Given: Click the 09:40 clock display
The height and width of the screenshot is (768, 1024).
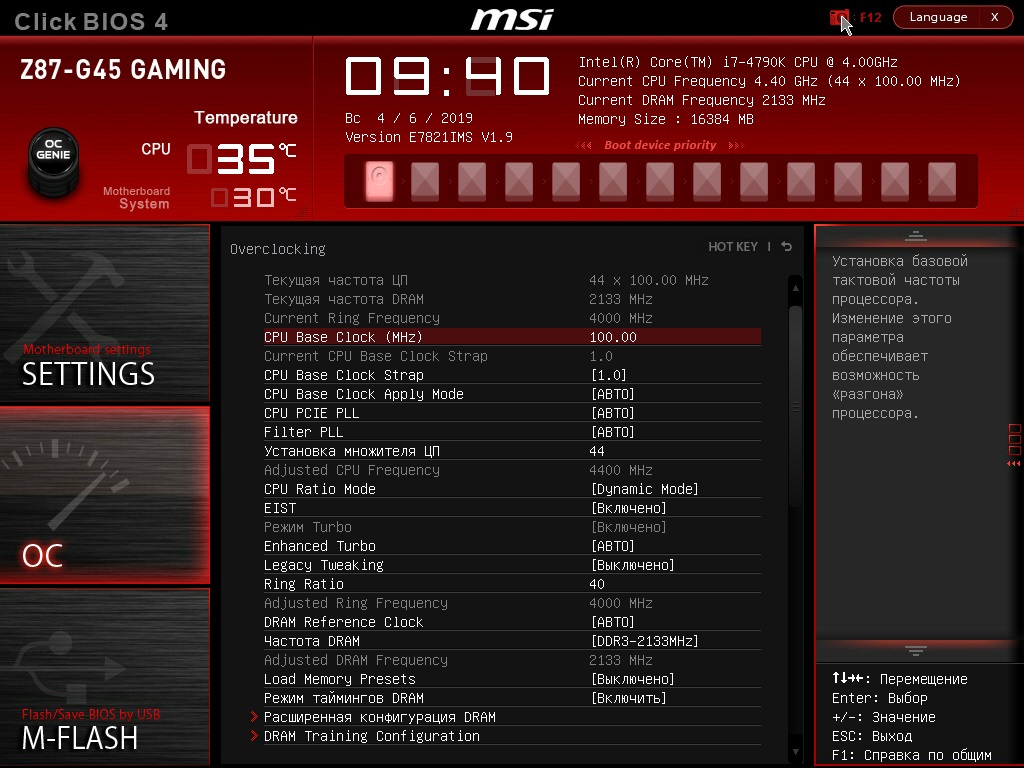Looking at the screenshot, I should pos(447,76).
